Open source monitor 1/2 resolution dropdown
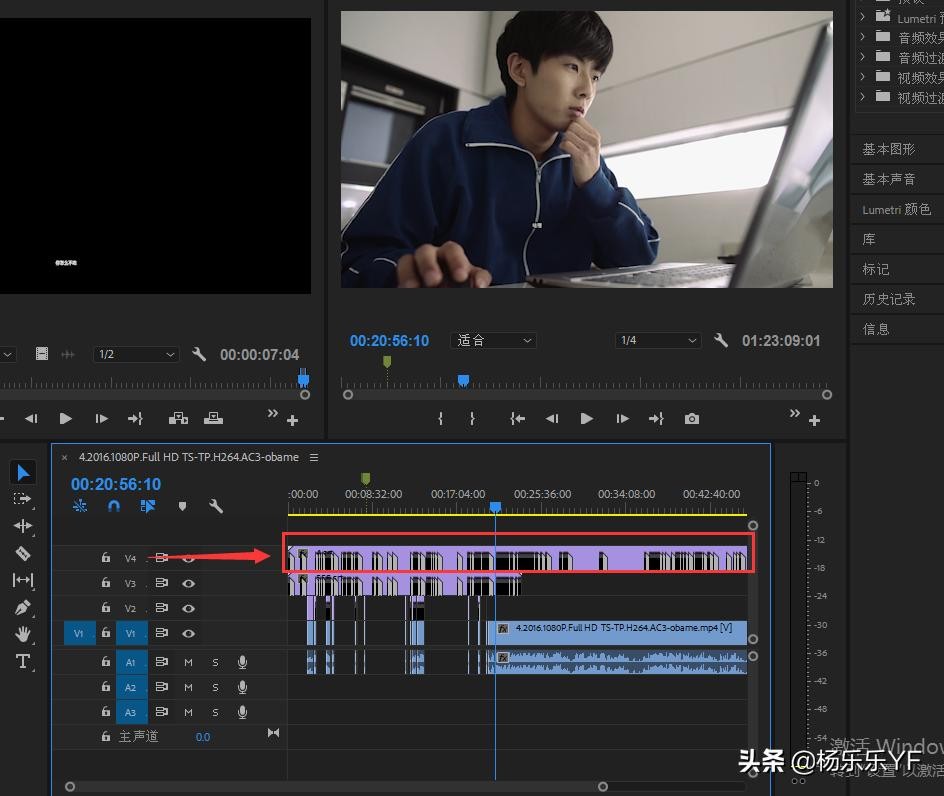Viewport: 944px width, 796px height. click(135, 355)
